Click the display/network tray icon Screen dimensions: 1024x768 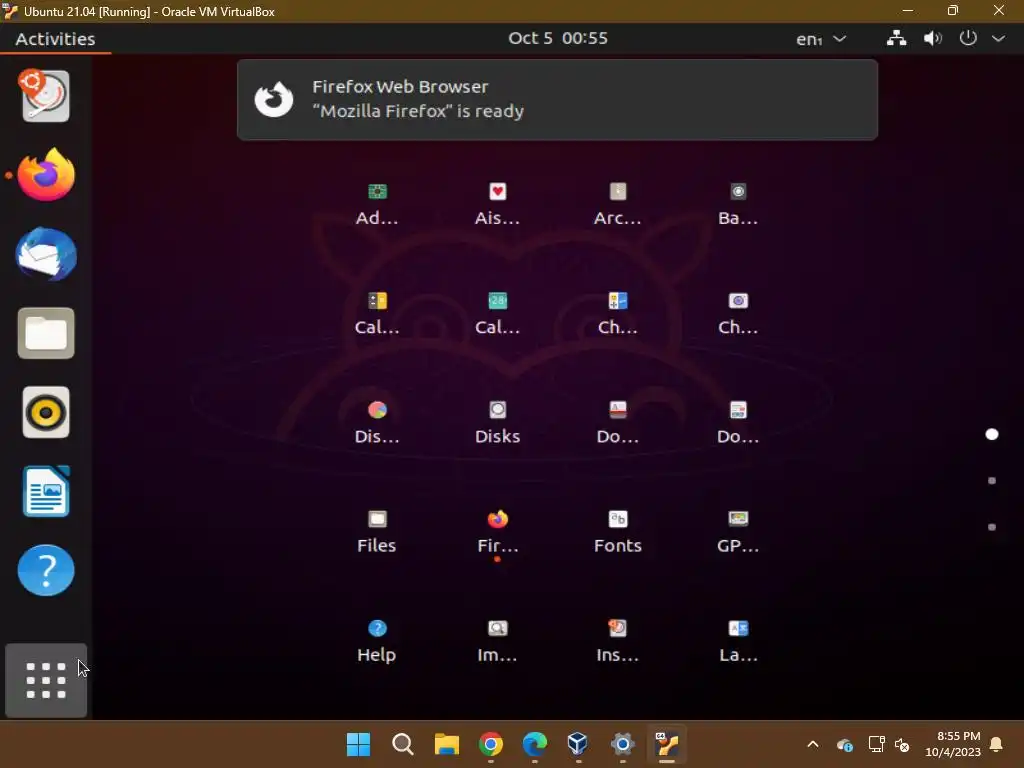(x=876, y=744)
